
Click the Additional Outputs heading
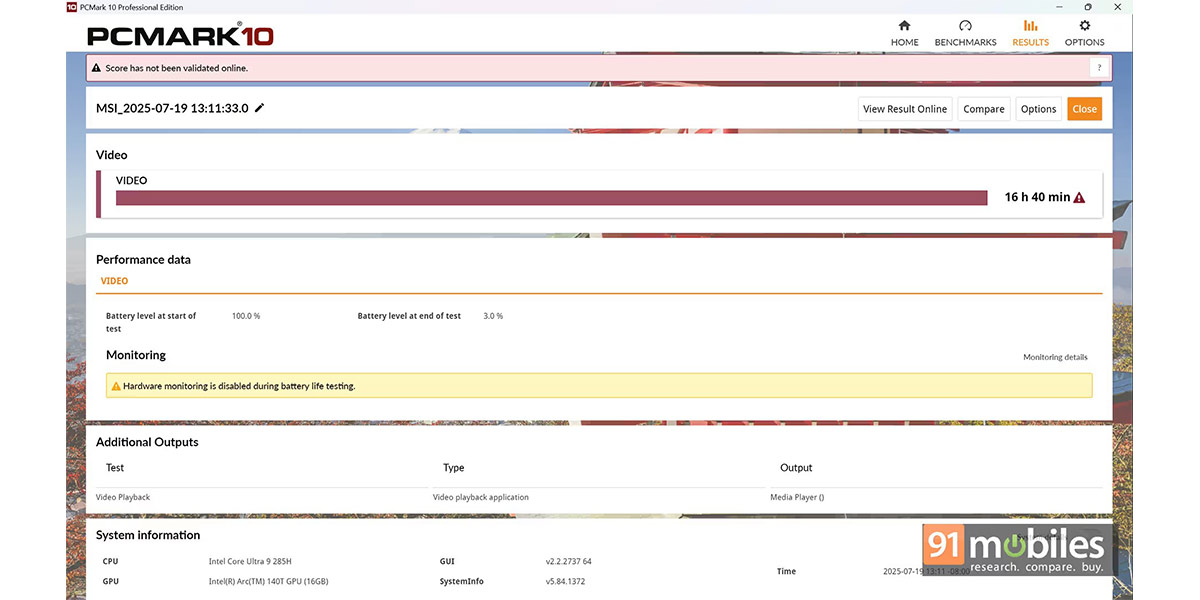point(147,442)
